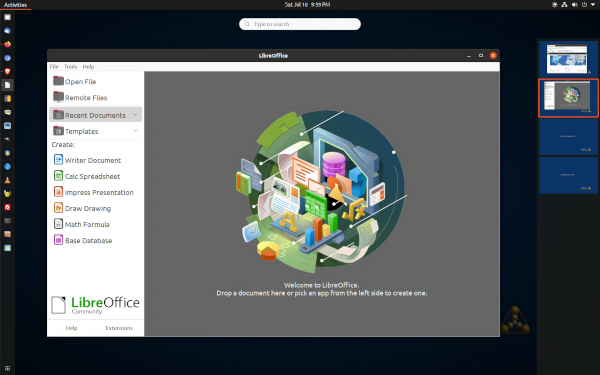Focus the Type to search field

pyautogui.click(x=300, y=24)
